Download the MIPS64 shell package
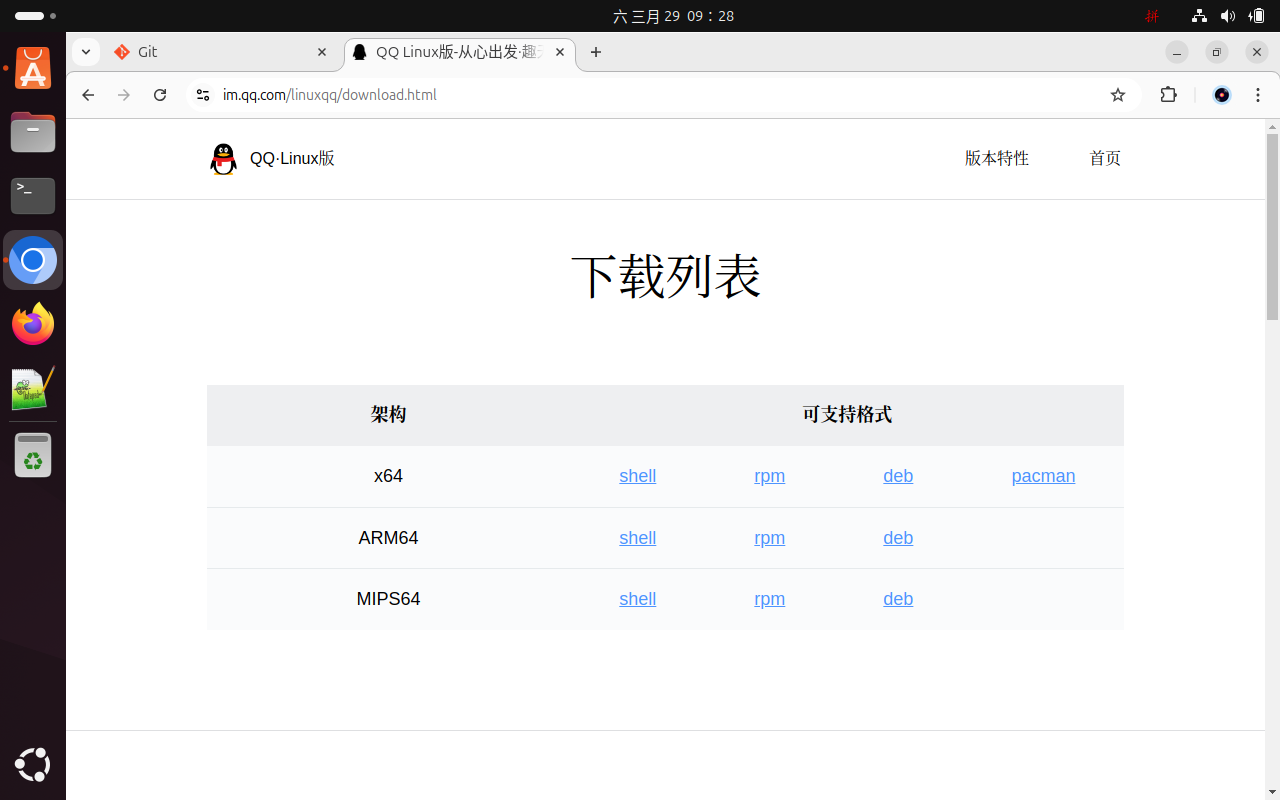This screenshot has height=800, width=1280. (638, 599)
